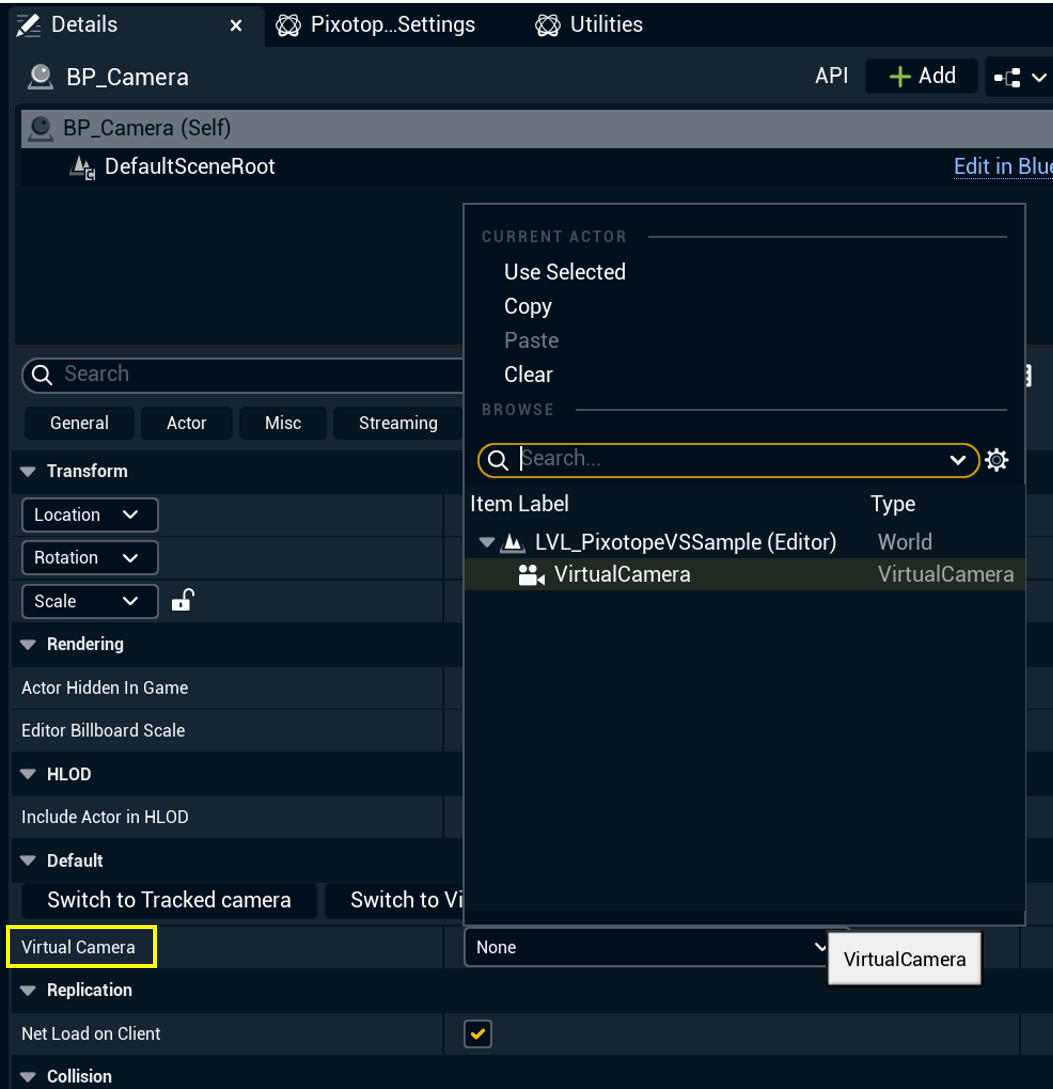Click the Pixotope Settings tab logo icon

pos(288,25)
